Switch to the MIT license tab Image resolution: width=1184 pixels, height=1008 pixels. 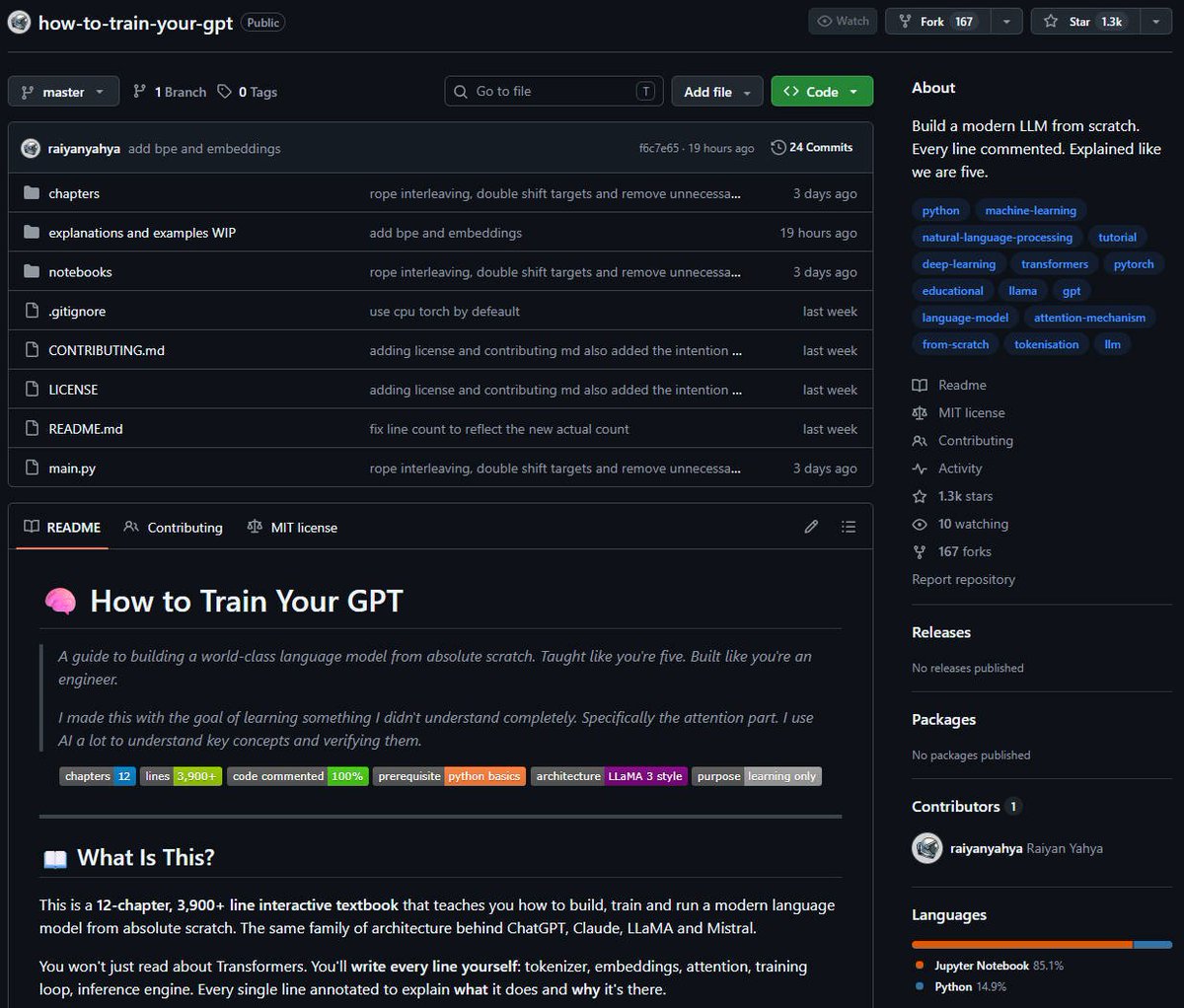pos(292,528)
